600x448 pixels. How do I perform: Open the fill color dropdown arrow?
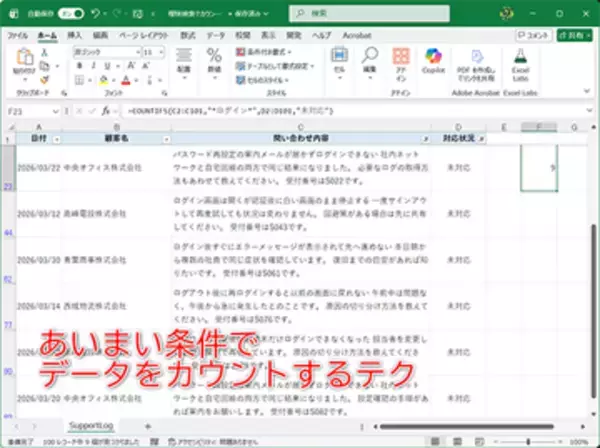[x=114, y=80]
